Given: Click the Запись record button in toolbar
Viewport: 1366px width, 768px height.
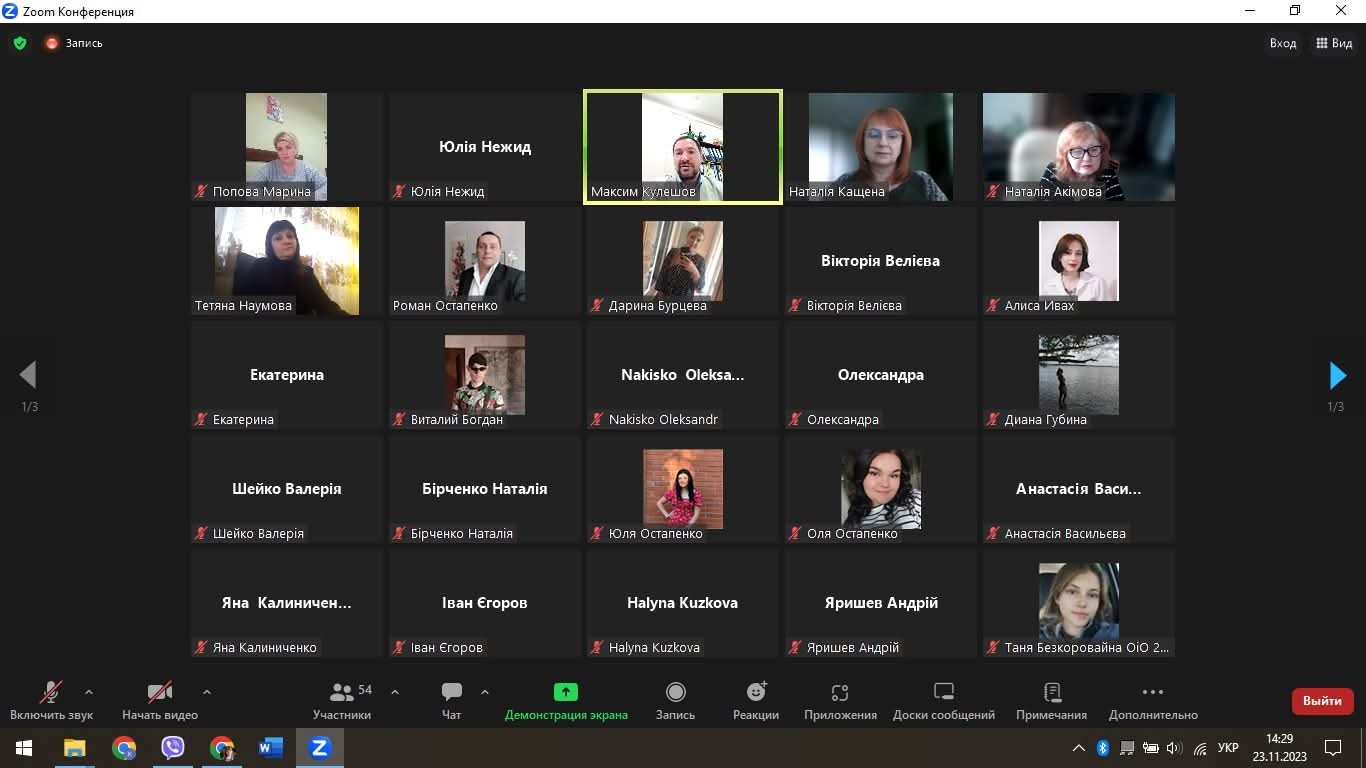Looking at the screenshot, I should [675, 699].
